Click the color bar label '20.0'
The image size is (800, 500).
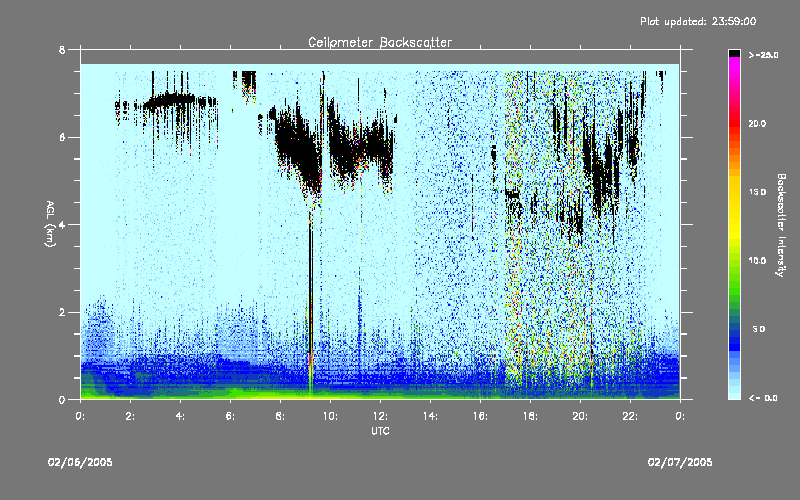(x=757, y=123)
